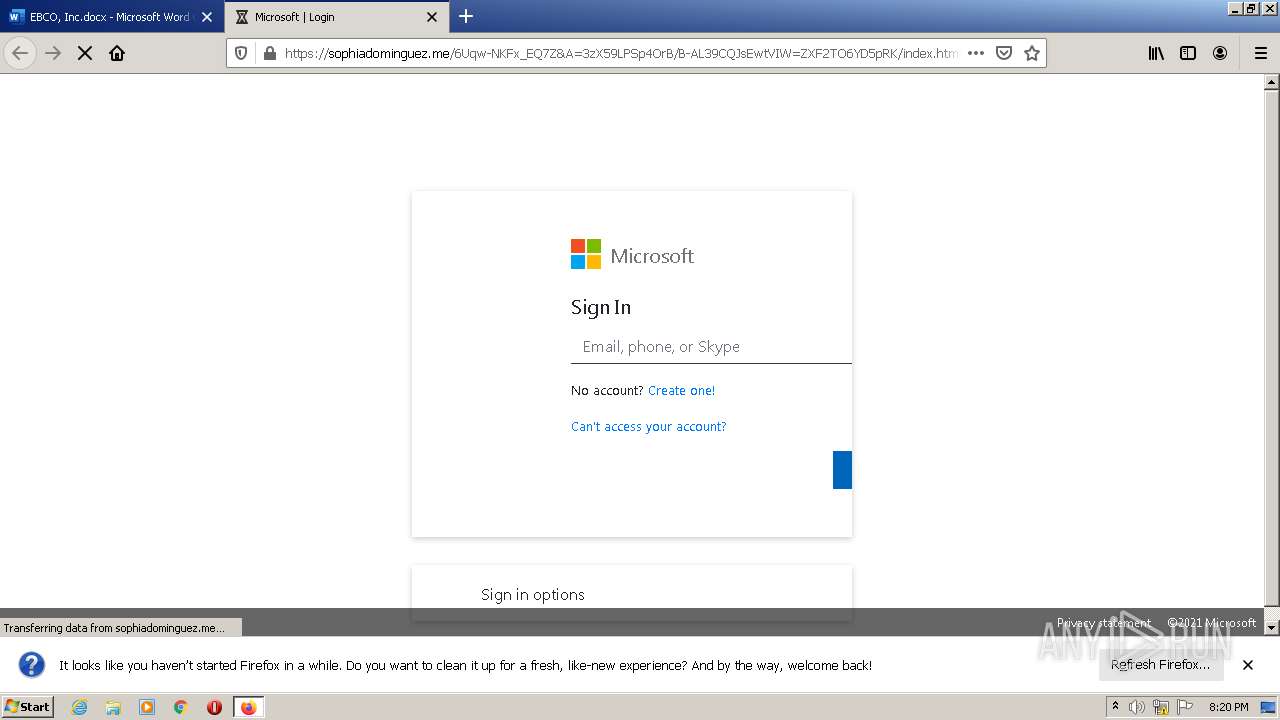Image resolution: width=1280 pixels, height=720 pixels.
Task: Click the browser Forward arrow button
Action: [x=53, y=53]
